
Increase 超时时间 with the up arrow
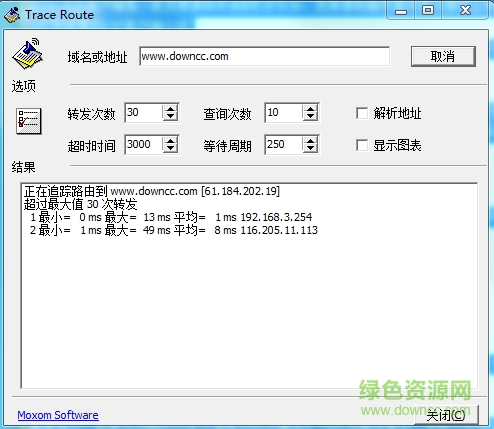click(170, 141)
